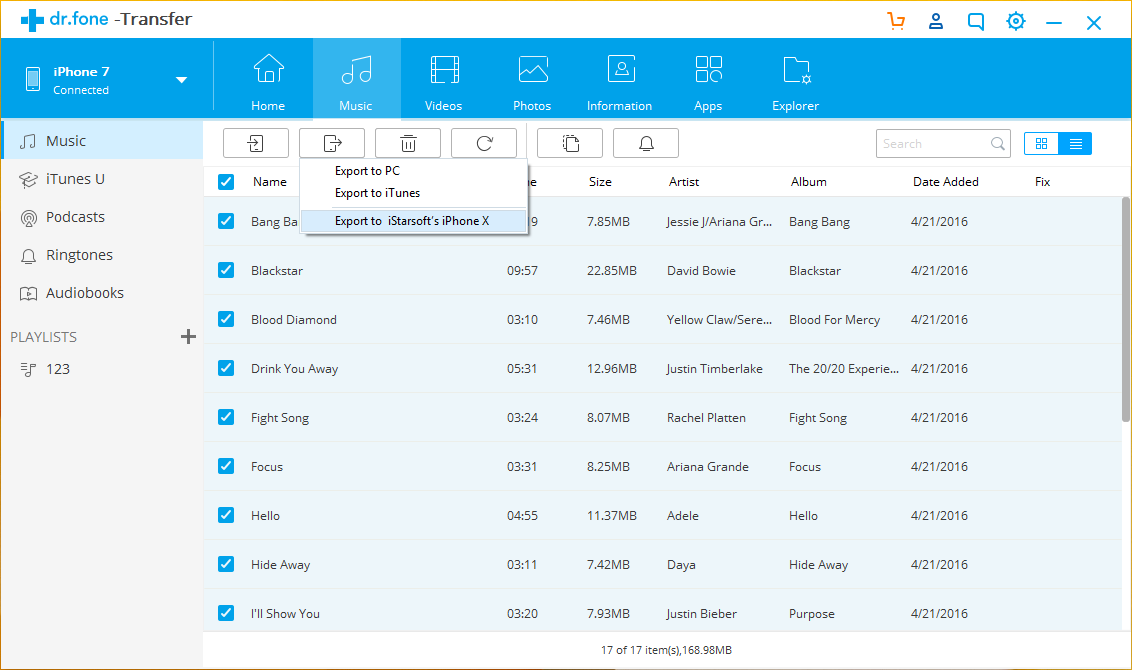Click the Fix column header
The image size is (1132, 670).
pos(1042,182)
